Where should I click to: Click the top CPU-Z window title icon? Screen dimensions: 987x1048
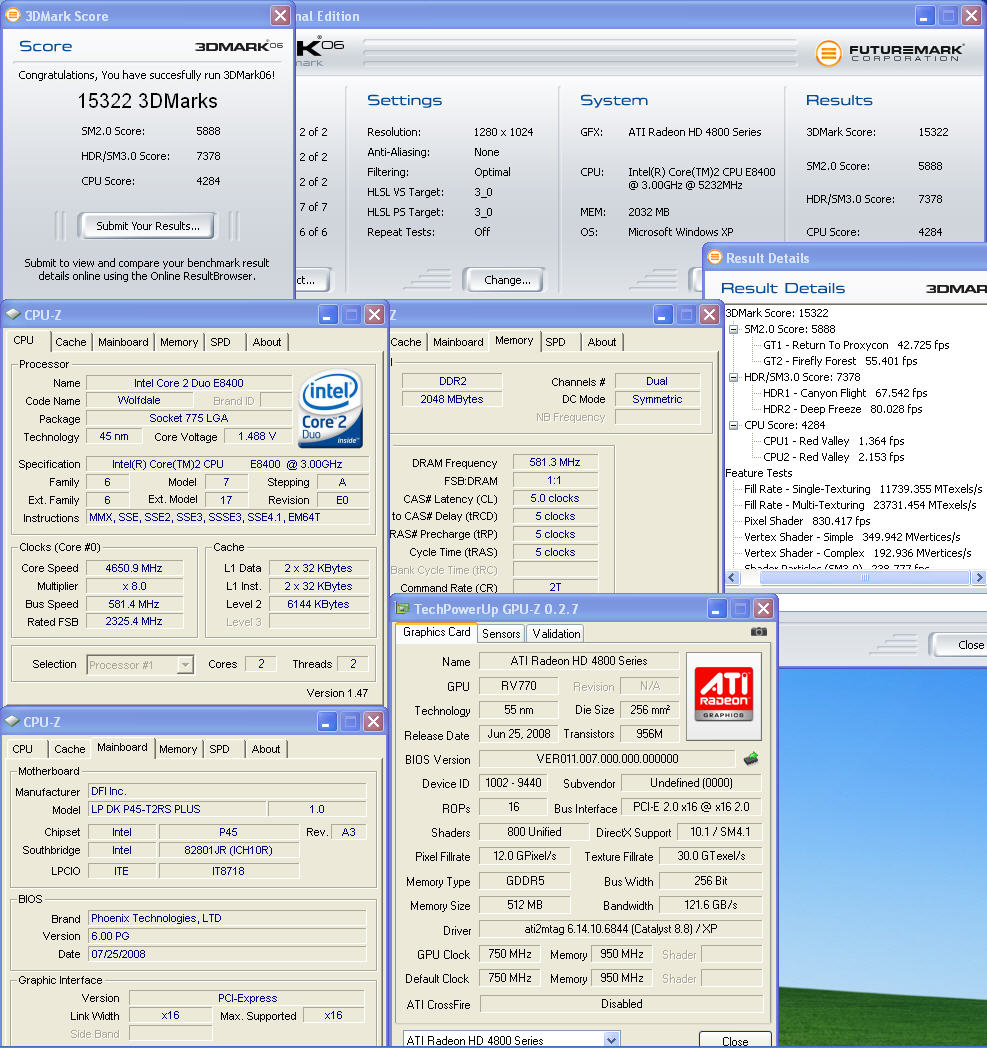[x=13, y=314]
